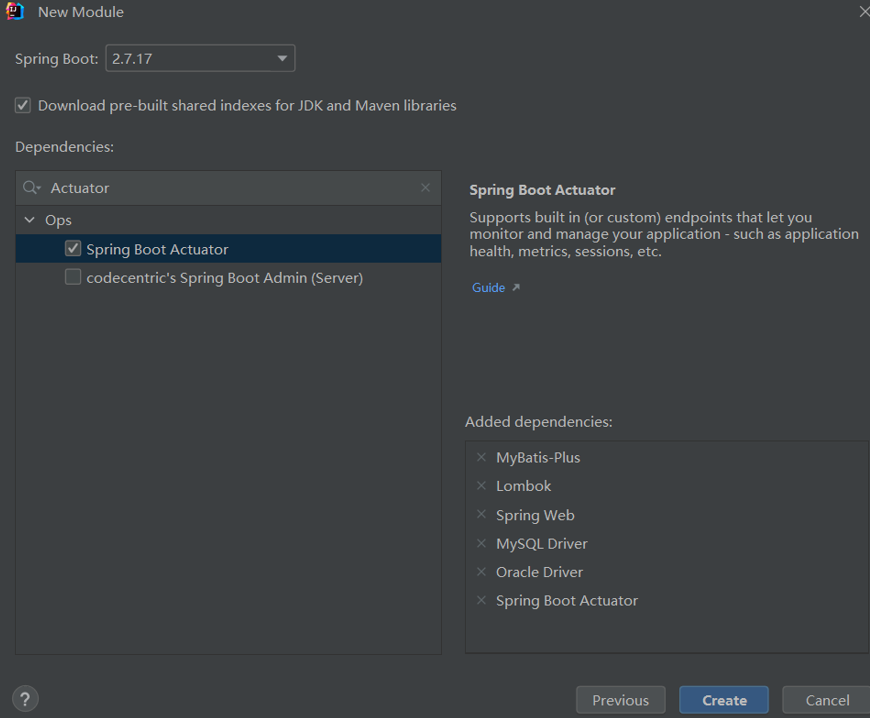Uncheck the Spring Boot Actuator dependency
Image resolution: width=870 pixels, height=718 pixels.
(73, 248)
